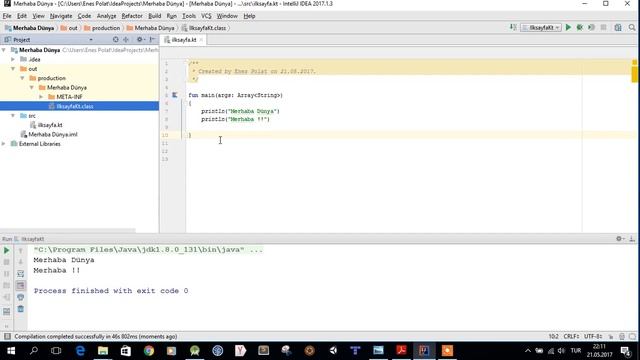Change file encoding UTF-8 in status bar

pos(593,337)
